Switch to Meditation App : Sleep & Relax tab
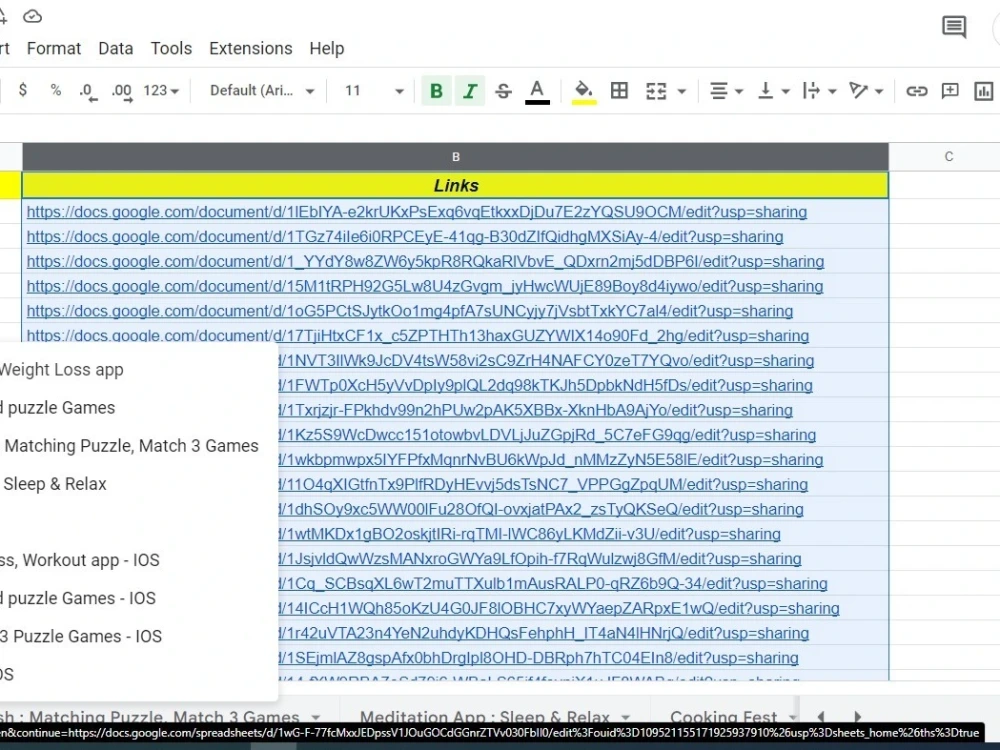Image resolution: width=1000 pixels, height=750 pixels. click(x=485, y=717)
